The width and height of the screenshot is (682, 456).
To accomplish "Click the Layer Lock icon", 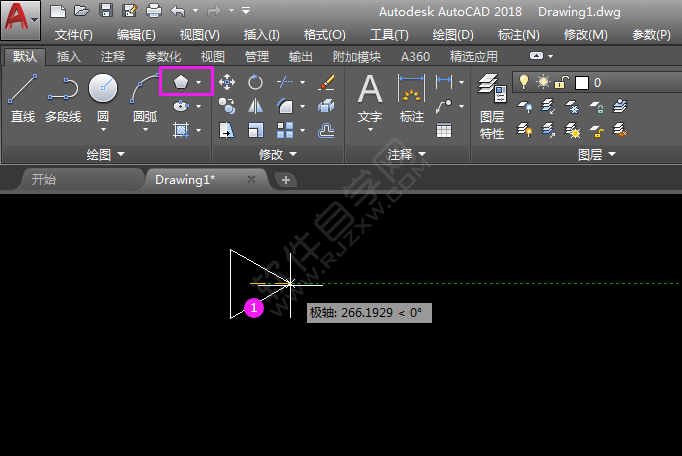I will click(x=596, y=106).
